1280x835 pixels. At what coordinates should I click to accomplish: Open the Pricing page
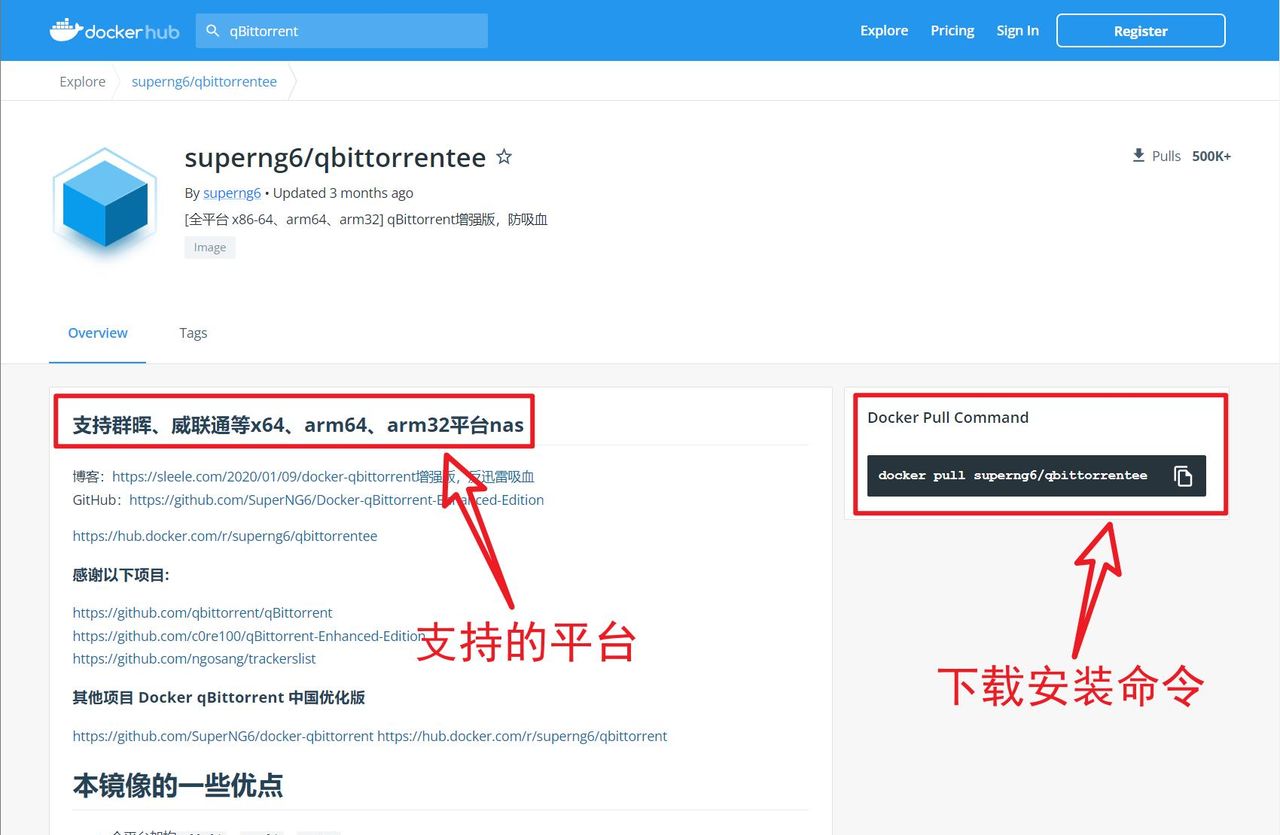952,31
